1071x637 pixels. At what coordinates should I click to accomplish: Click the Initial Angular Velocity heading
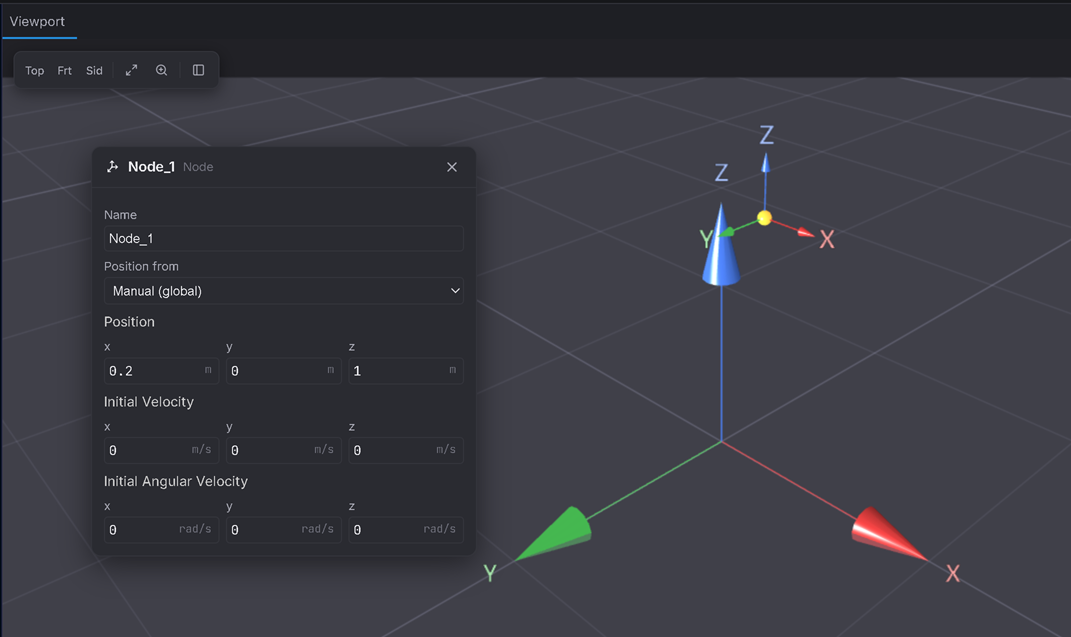coord(176,481)
